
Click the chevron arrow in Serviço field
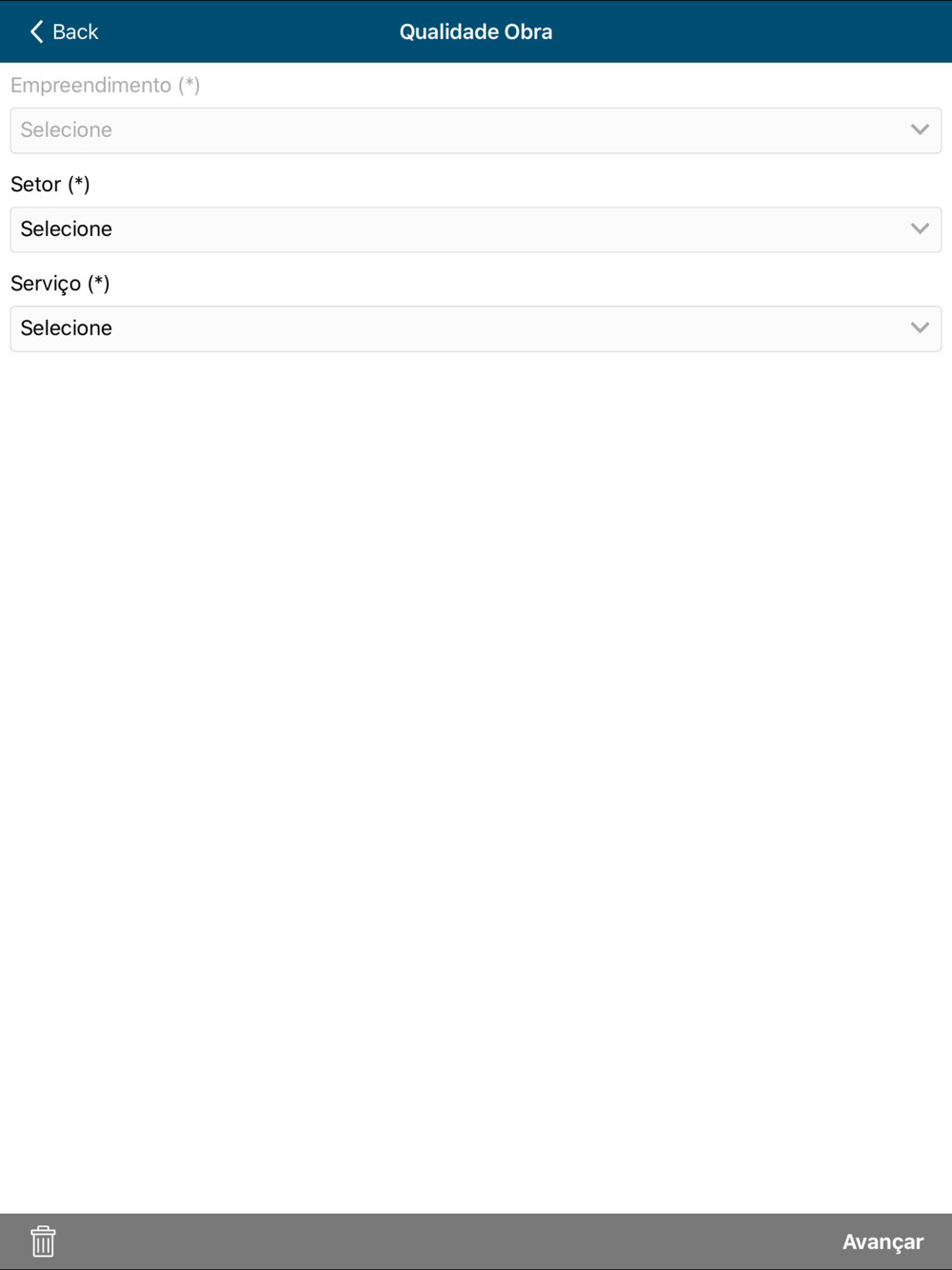point(920,327)
